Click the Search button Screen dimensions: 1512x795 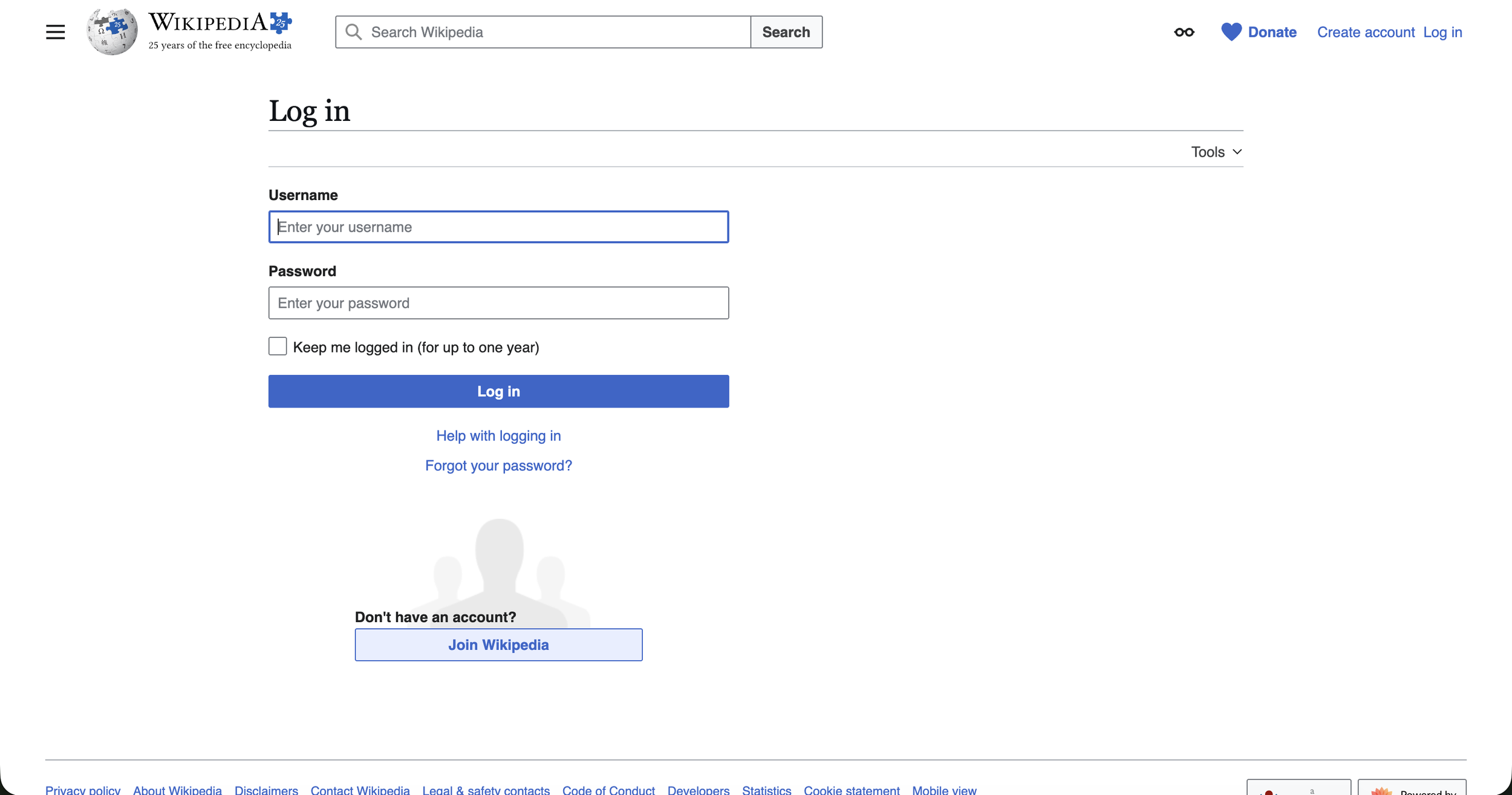(786, 32)
